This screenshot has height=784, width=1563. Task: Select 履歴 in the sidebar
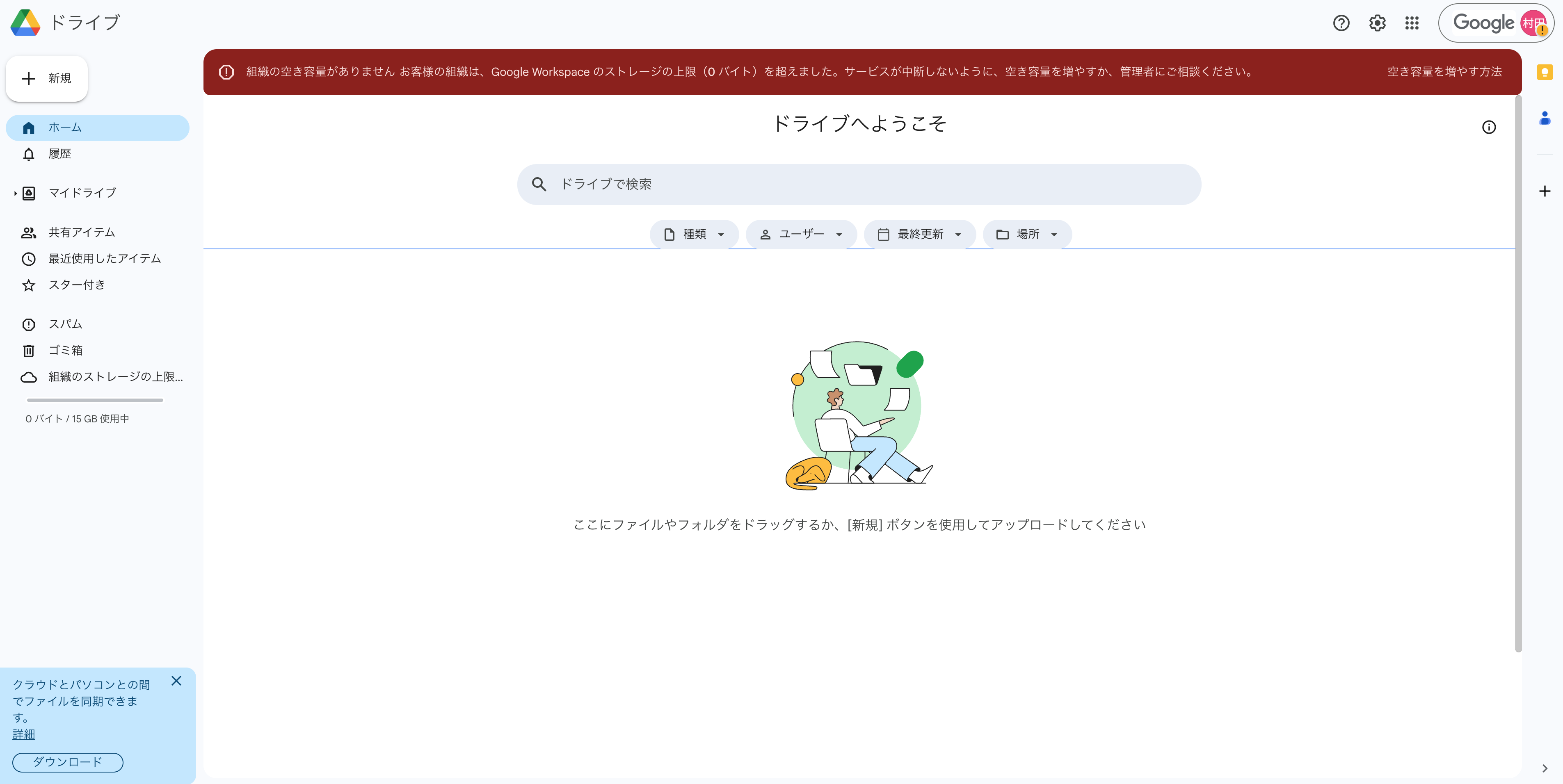click(x=60, y=153)
